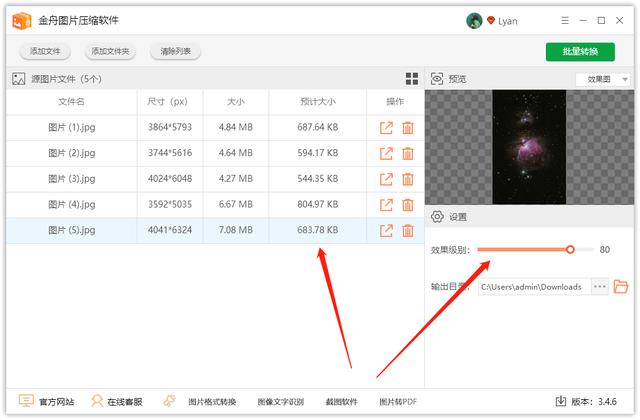Screen dimensions: 640x420
Task: Browse output directory with ellipsis button
Action: 600,287
